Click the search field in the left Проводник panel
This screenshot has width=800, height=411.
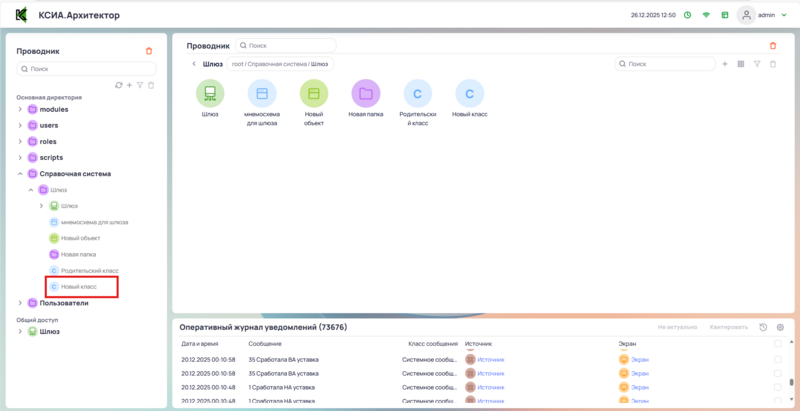click(x=87, y=69)
